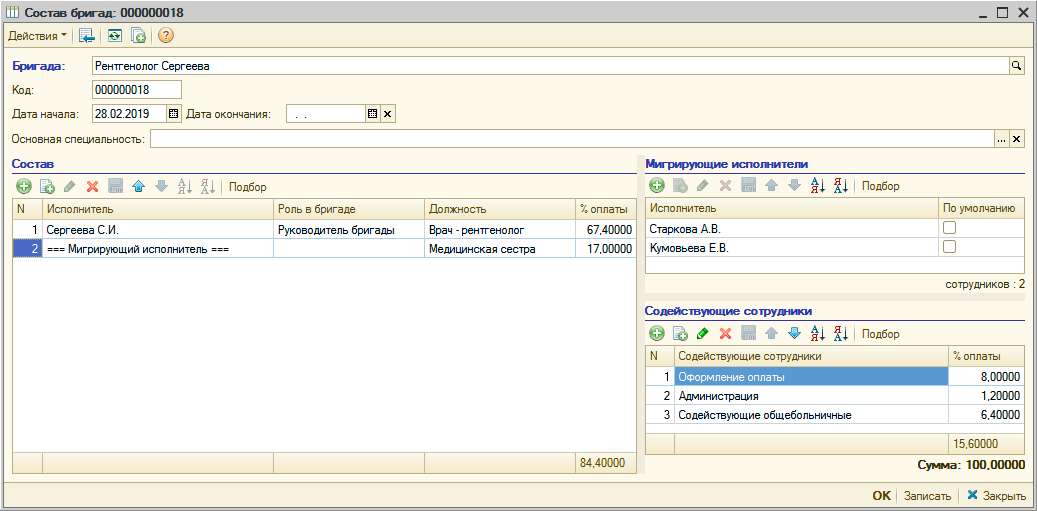
Task: Add a new row in Состав table
Action: pyautogui.click(x=24, y=187)
